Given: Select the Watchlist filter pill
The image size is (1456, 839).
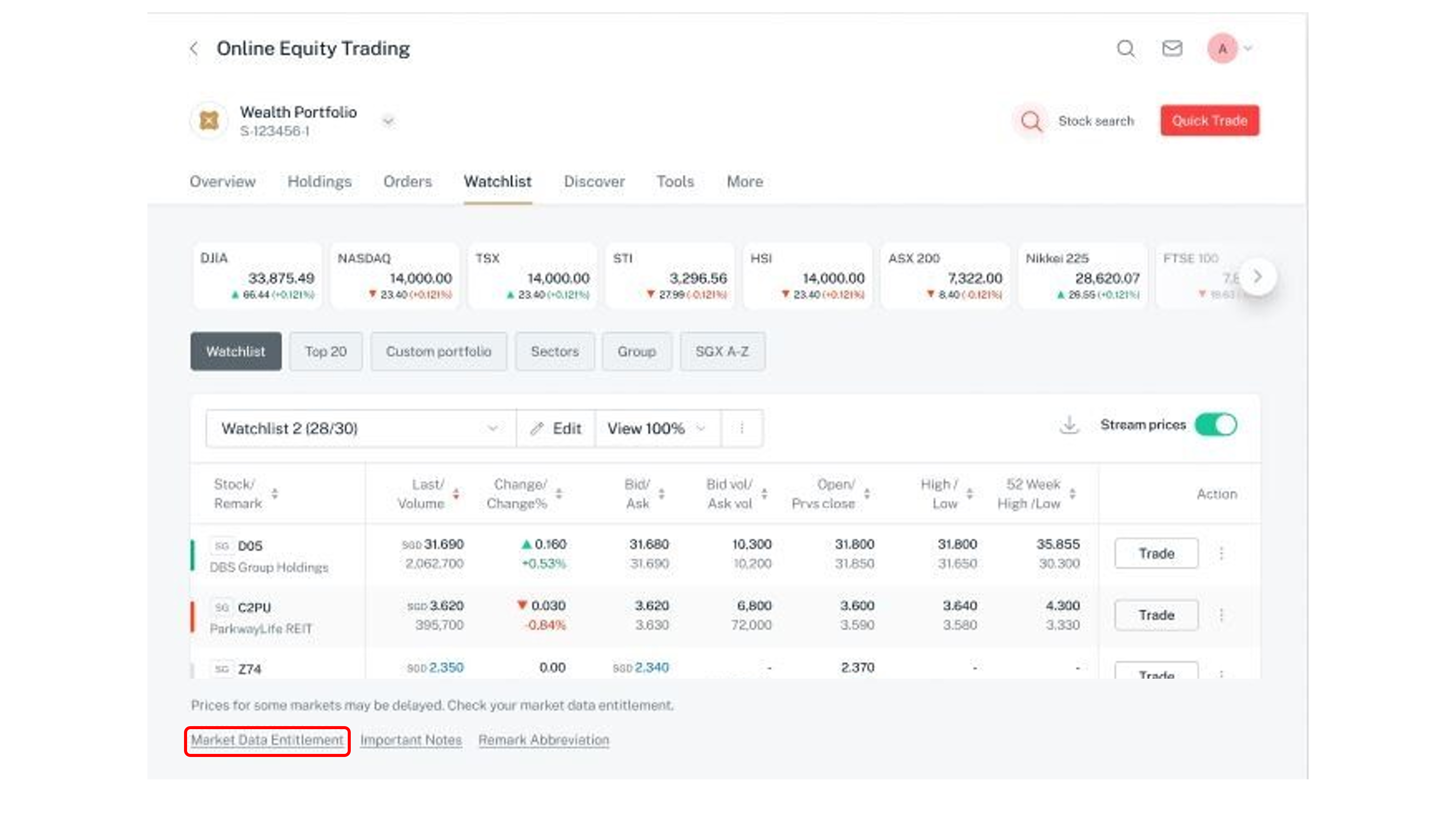Looking at the screenshot, I should click(x=236, y=351).
